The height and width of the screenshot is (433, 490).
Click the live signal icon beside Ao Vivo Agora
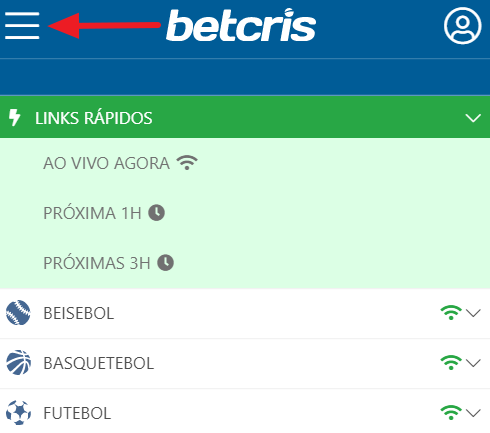tap(187, 163)
